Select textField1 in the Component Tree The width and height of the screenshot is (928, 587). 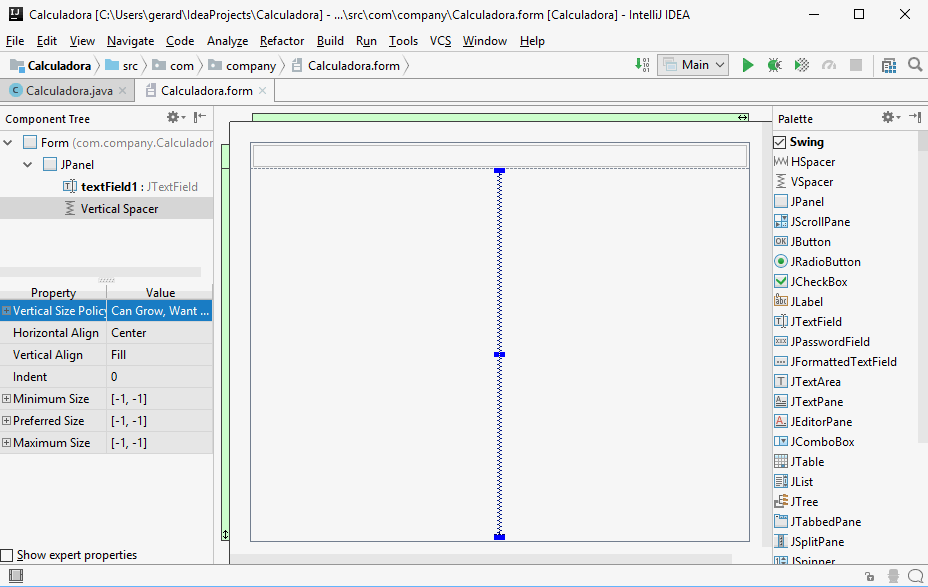[x=112, y=187]
